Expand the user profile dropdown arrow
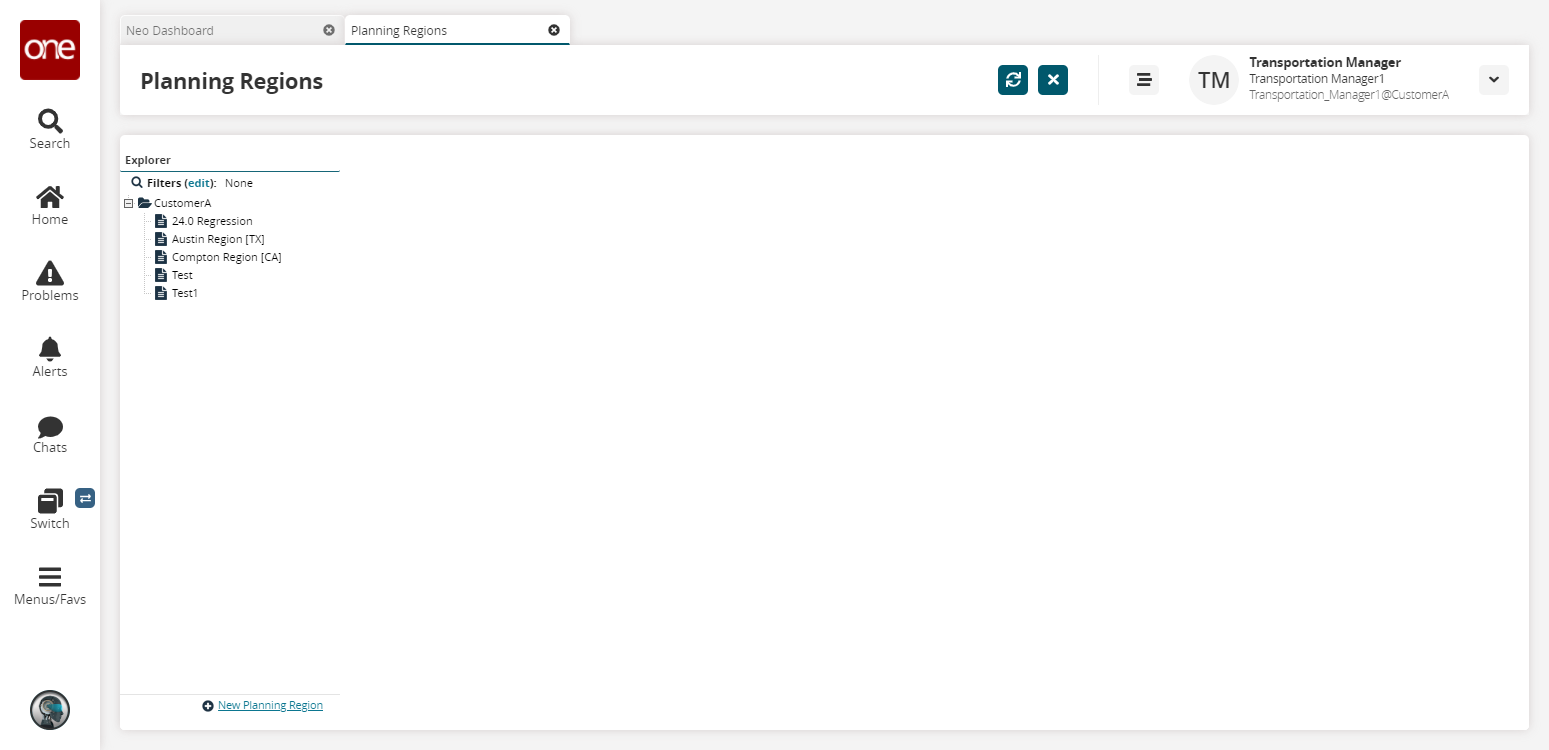1549x750 pixels. click(1494, 80)
